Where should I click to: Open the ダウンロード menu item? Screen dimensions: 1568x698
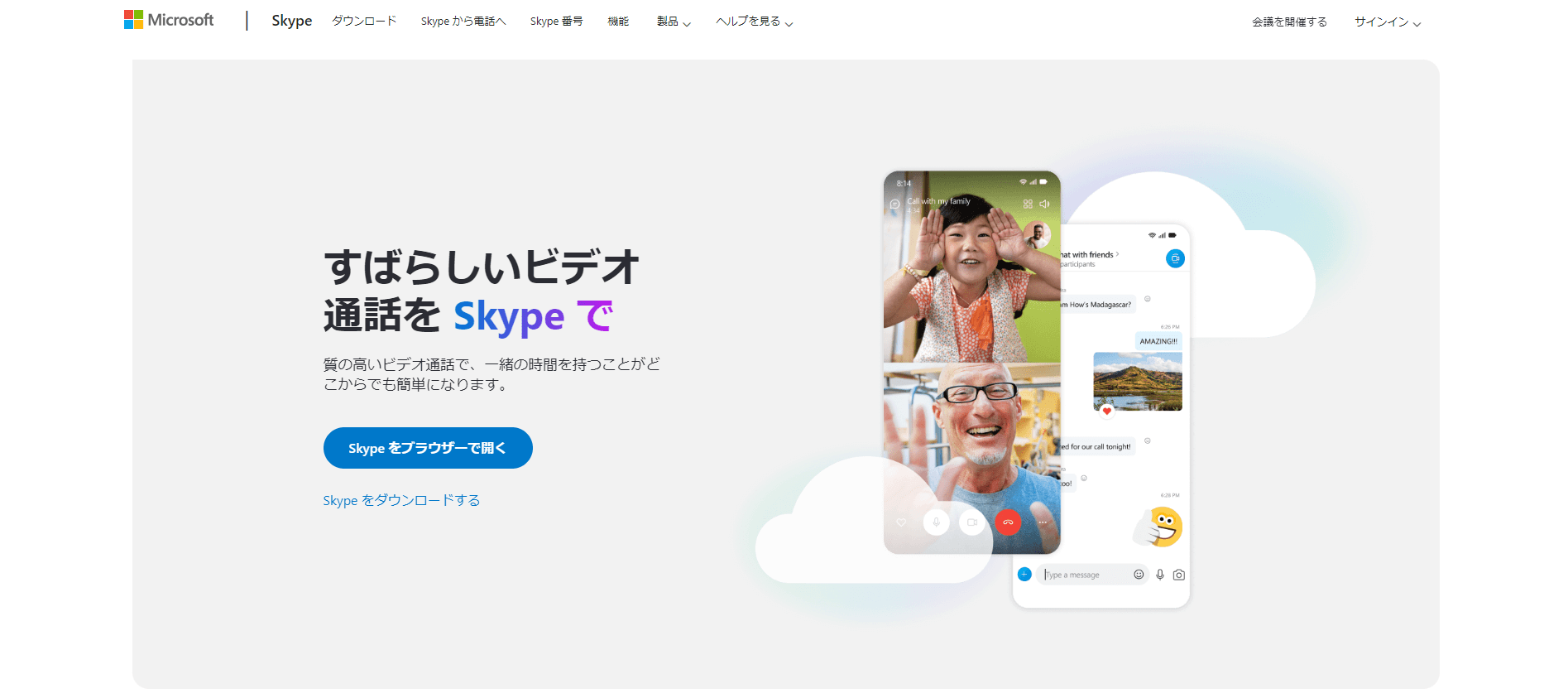click(364, 21)
